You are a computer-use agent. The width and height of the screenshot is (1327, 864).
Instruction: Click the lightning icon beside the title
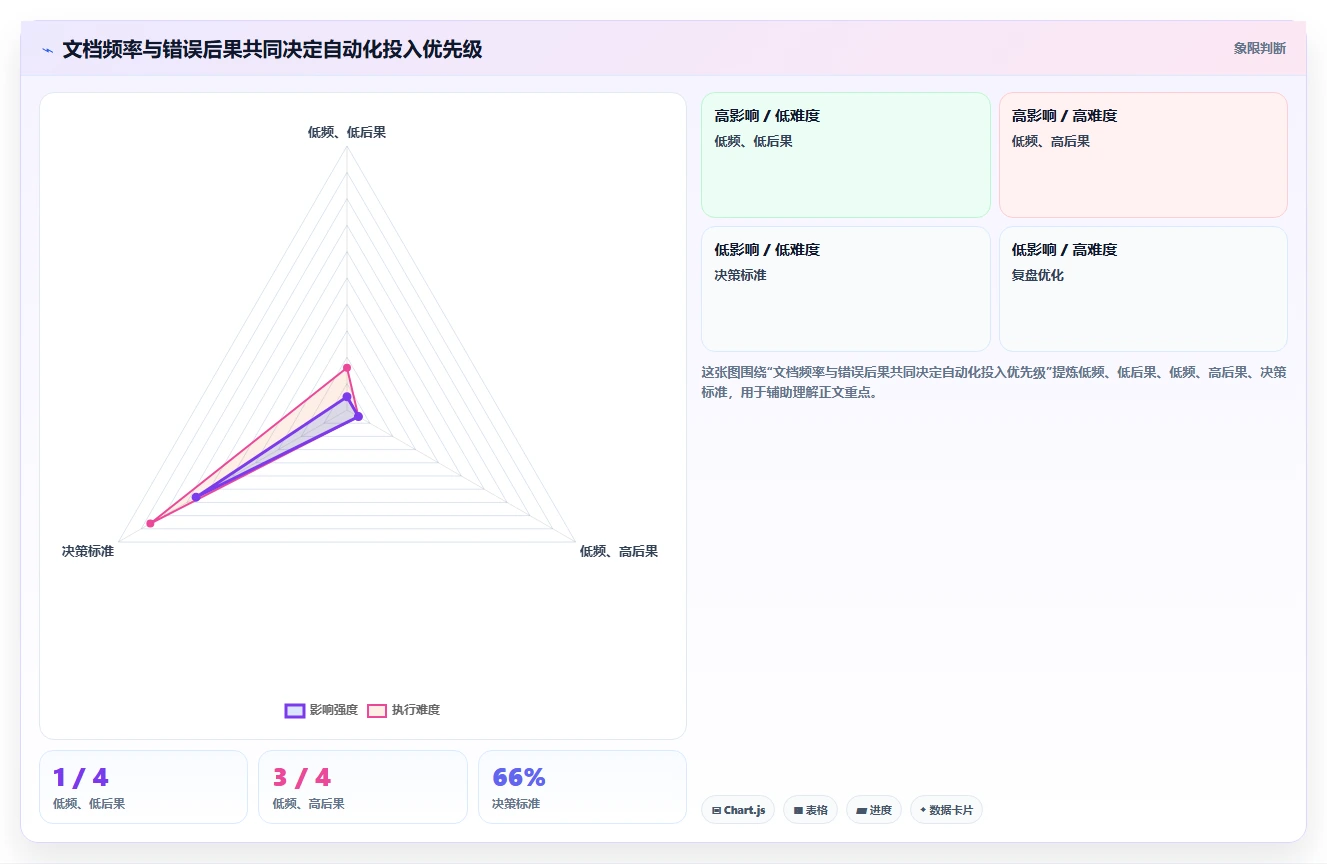pos(47,50)
